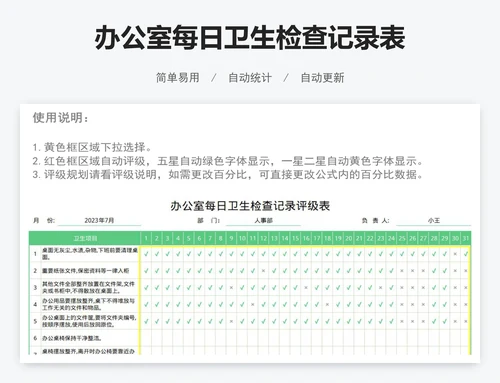Image resolution: width=500 pixels, height=383 pixels.
Task: Click the 负责人 label
Action: 375,221
